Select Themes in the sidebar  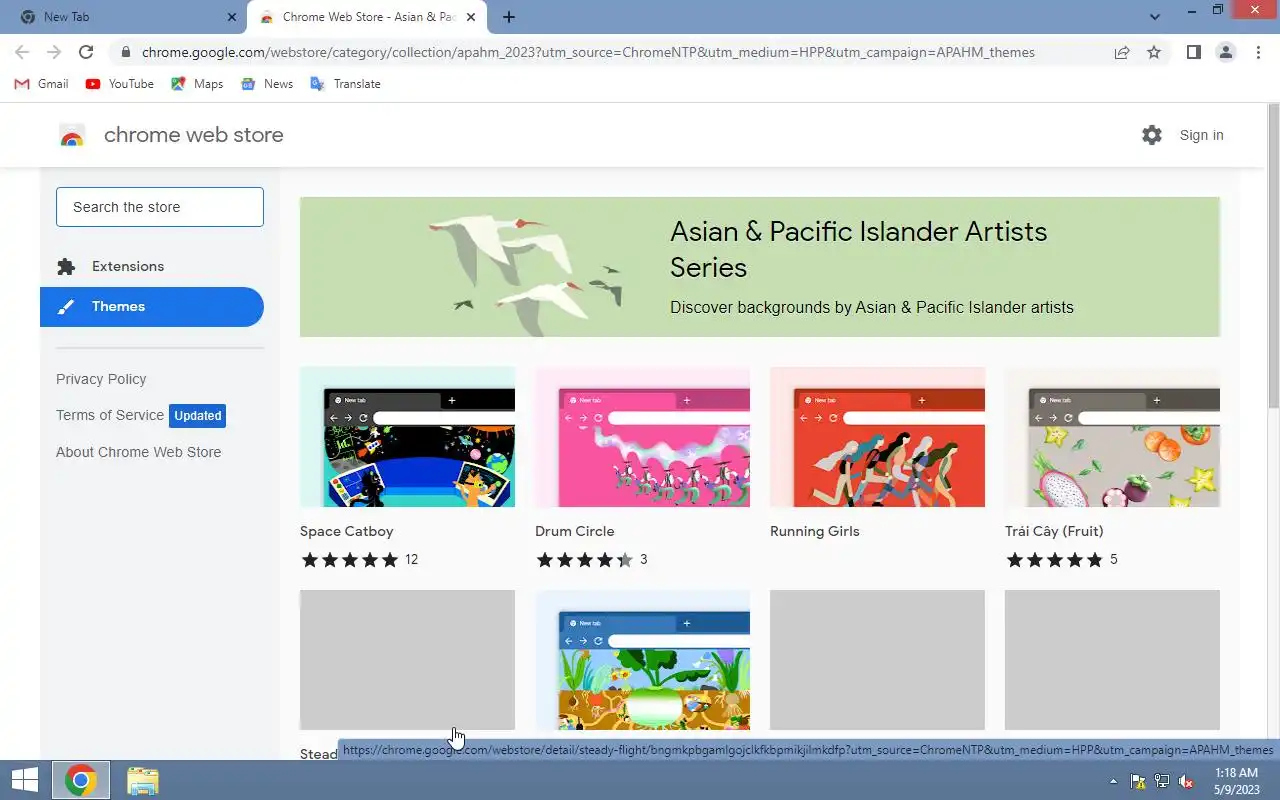pos(152,307)
